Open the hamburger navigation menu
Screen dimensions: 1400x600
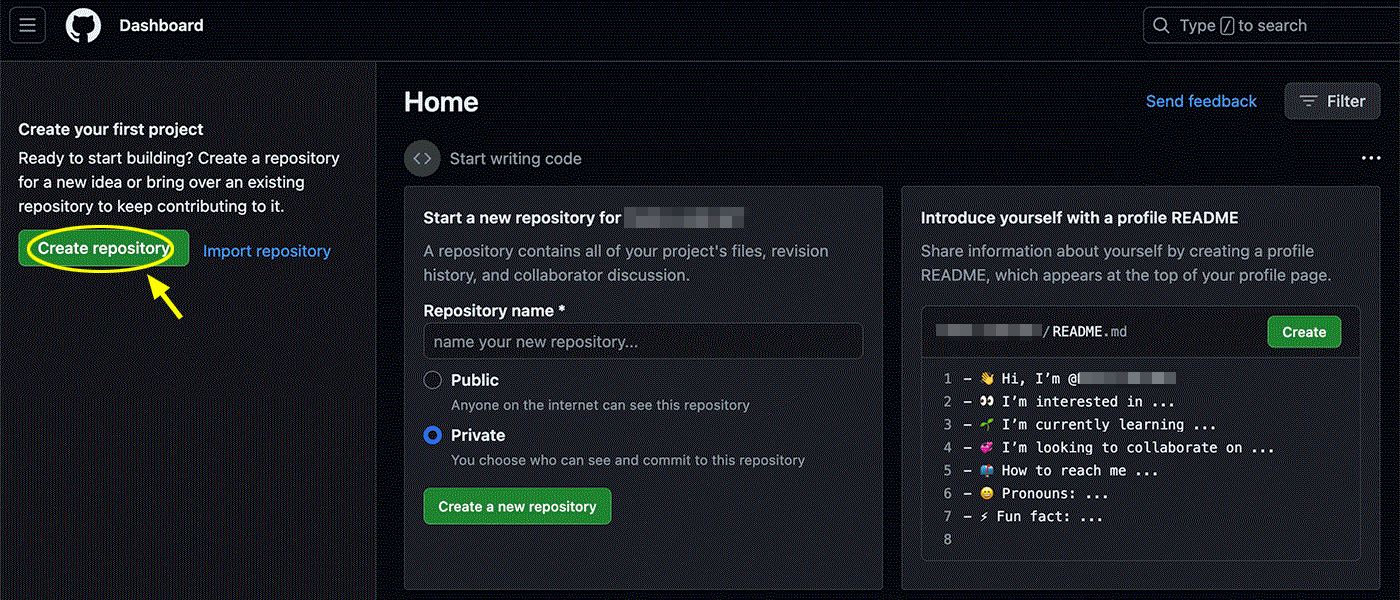coord(27,25)
